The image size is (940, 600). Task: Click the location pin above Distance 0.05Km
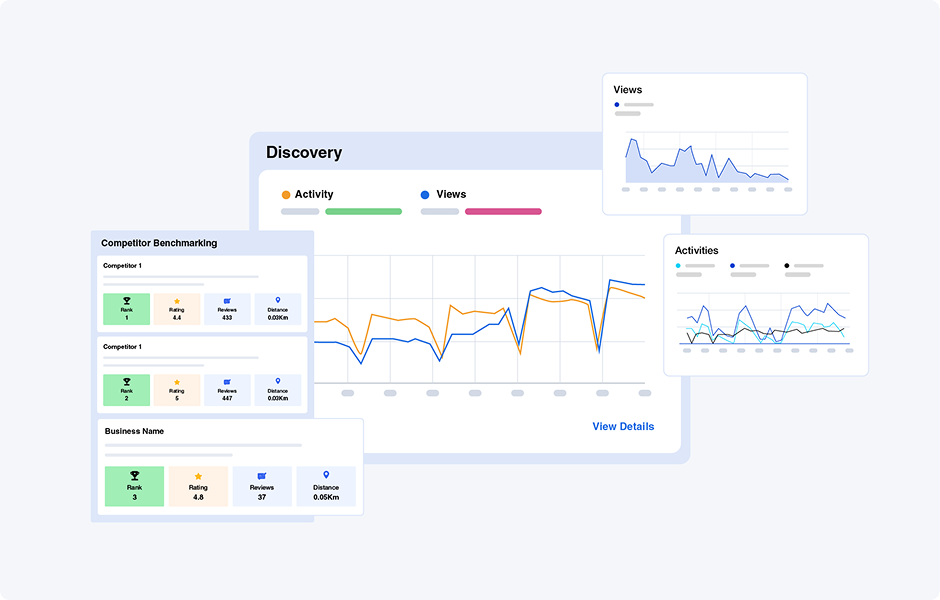coord(325,475)
